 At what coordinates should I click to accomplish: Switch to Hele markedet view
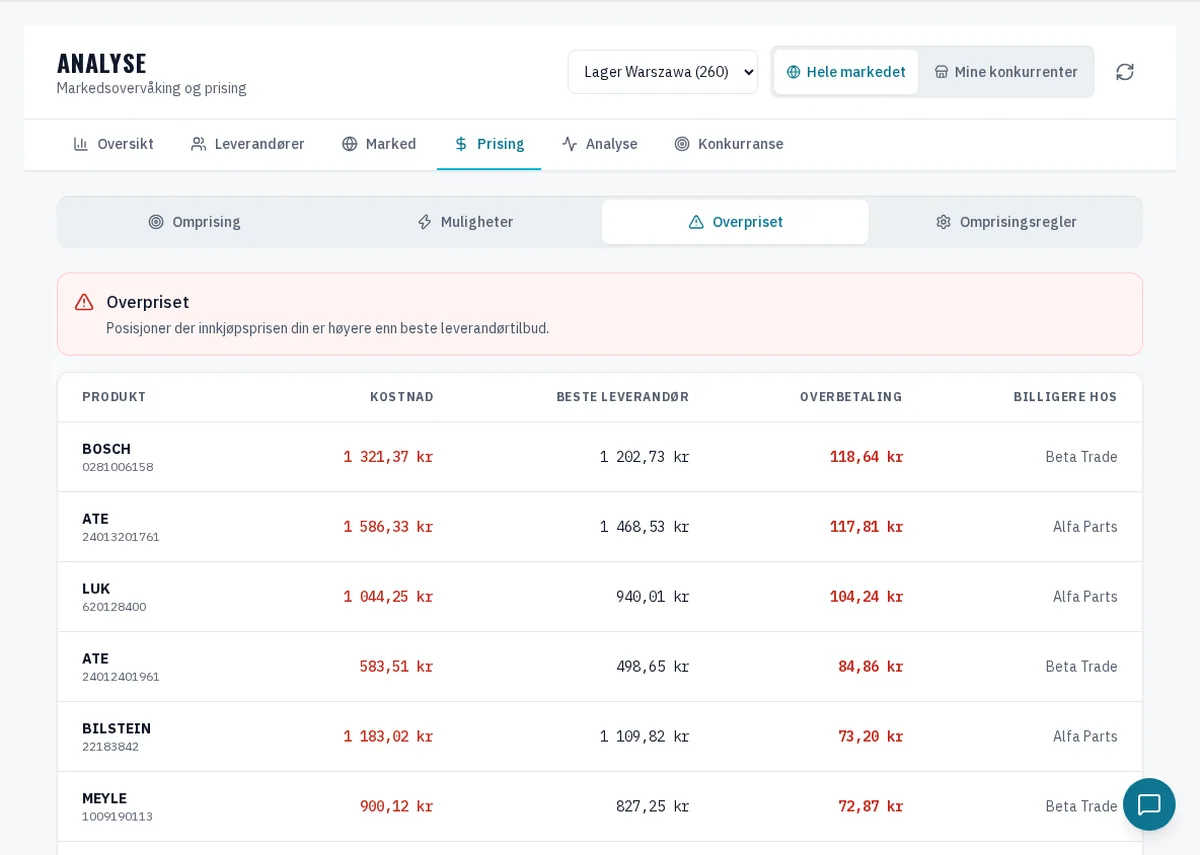coord(846,72)
